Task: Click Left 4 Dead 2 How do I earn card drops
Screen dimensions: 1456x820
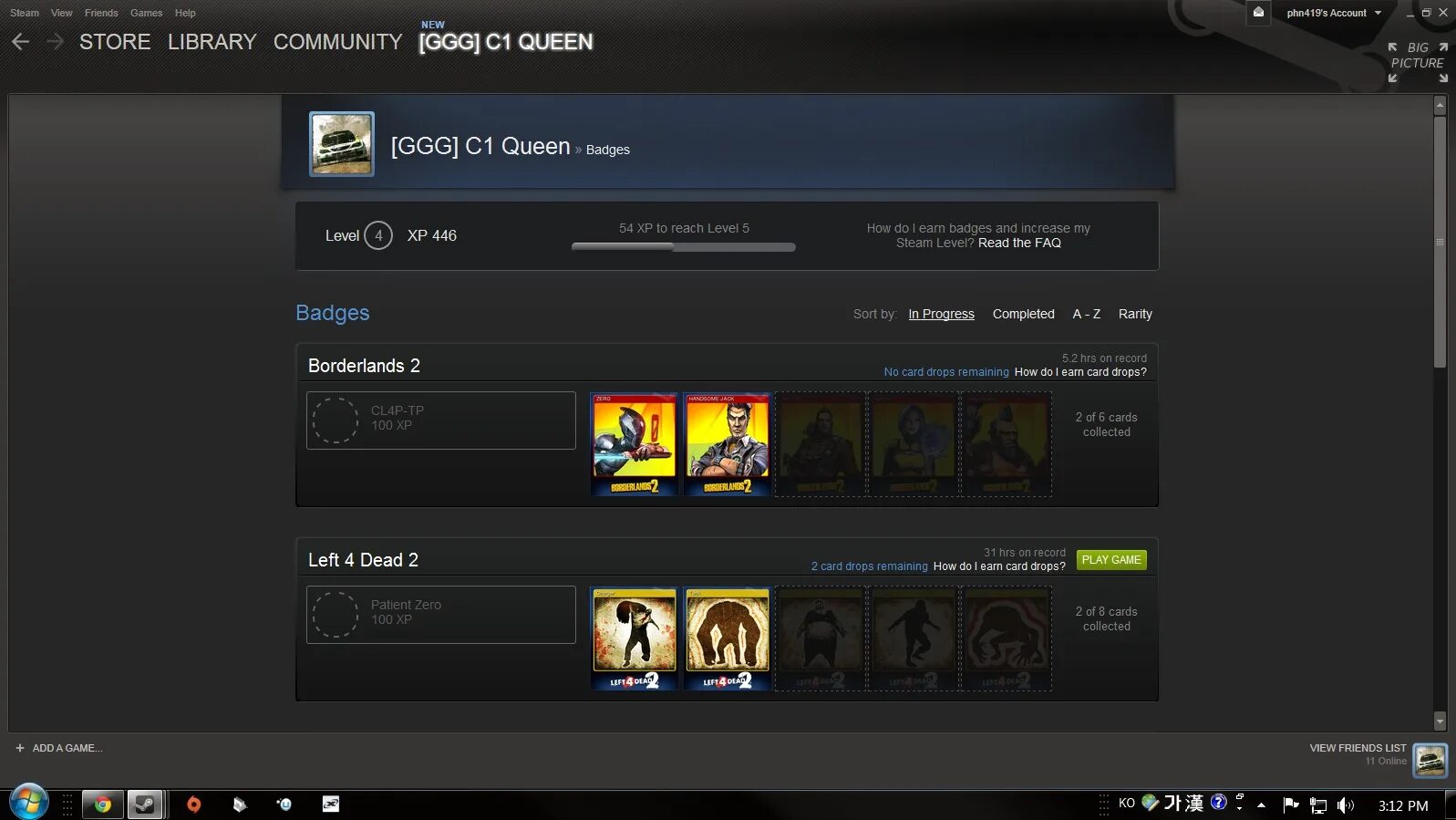Action: (999, 566)
